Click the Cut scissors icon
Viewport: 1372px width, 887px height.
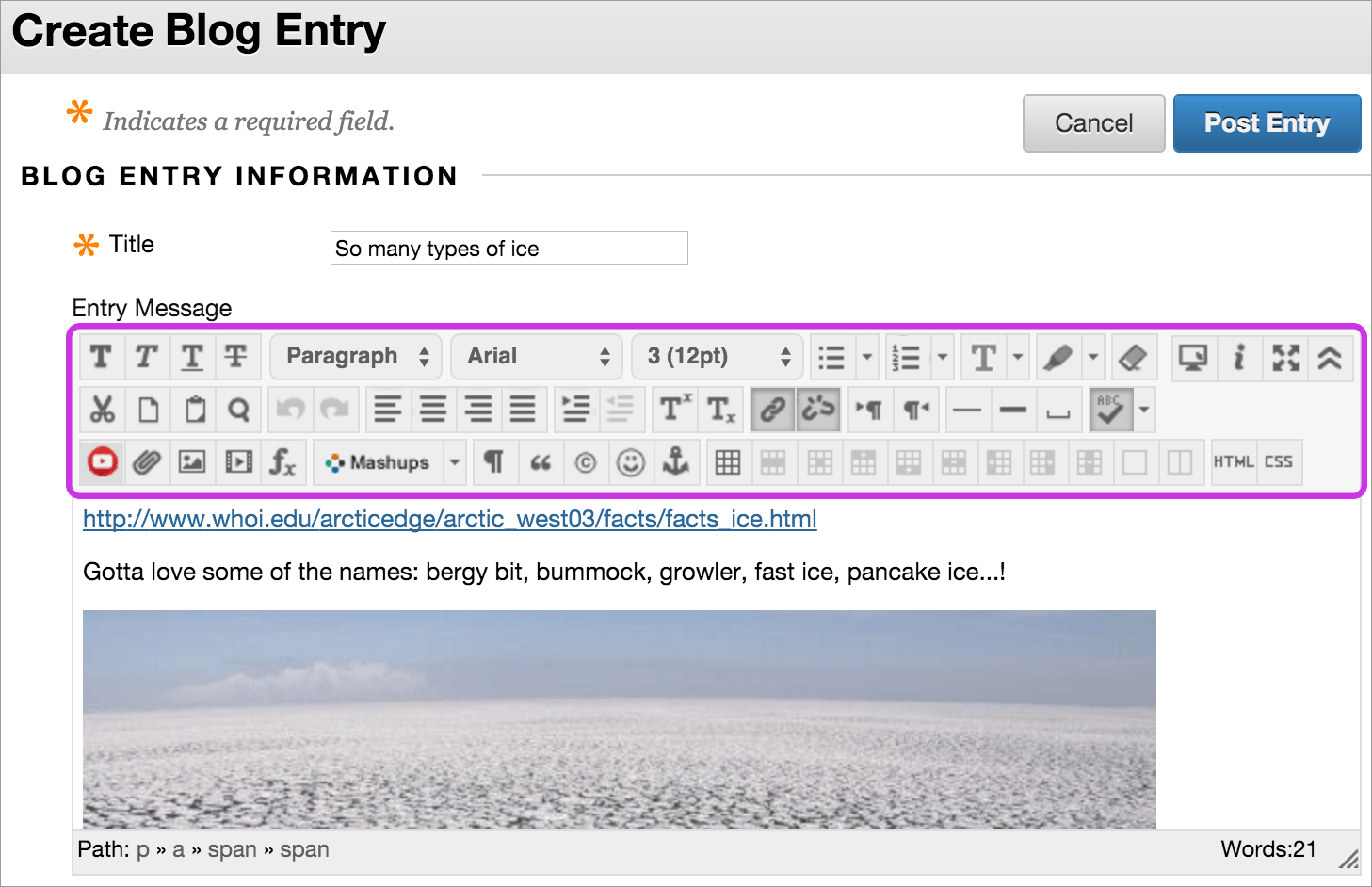pyautogui.click(x=102, y=410)
